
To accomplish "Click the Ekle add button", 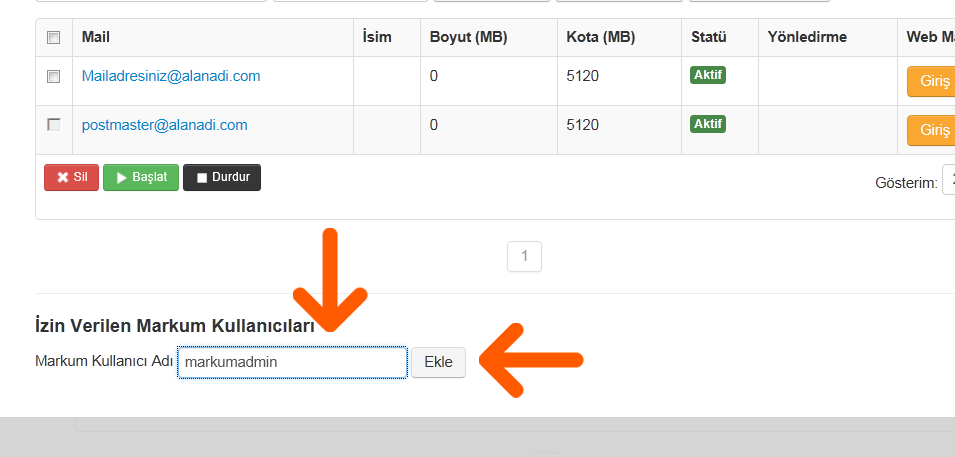I will click(x=439, y=362).
